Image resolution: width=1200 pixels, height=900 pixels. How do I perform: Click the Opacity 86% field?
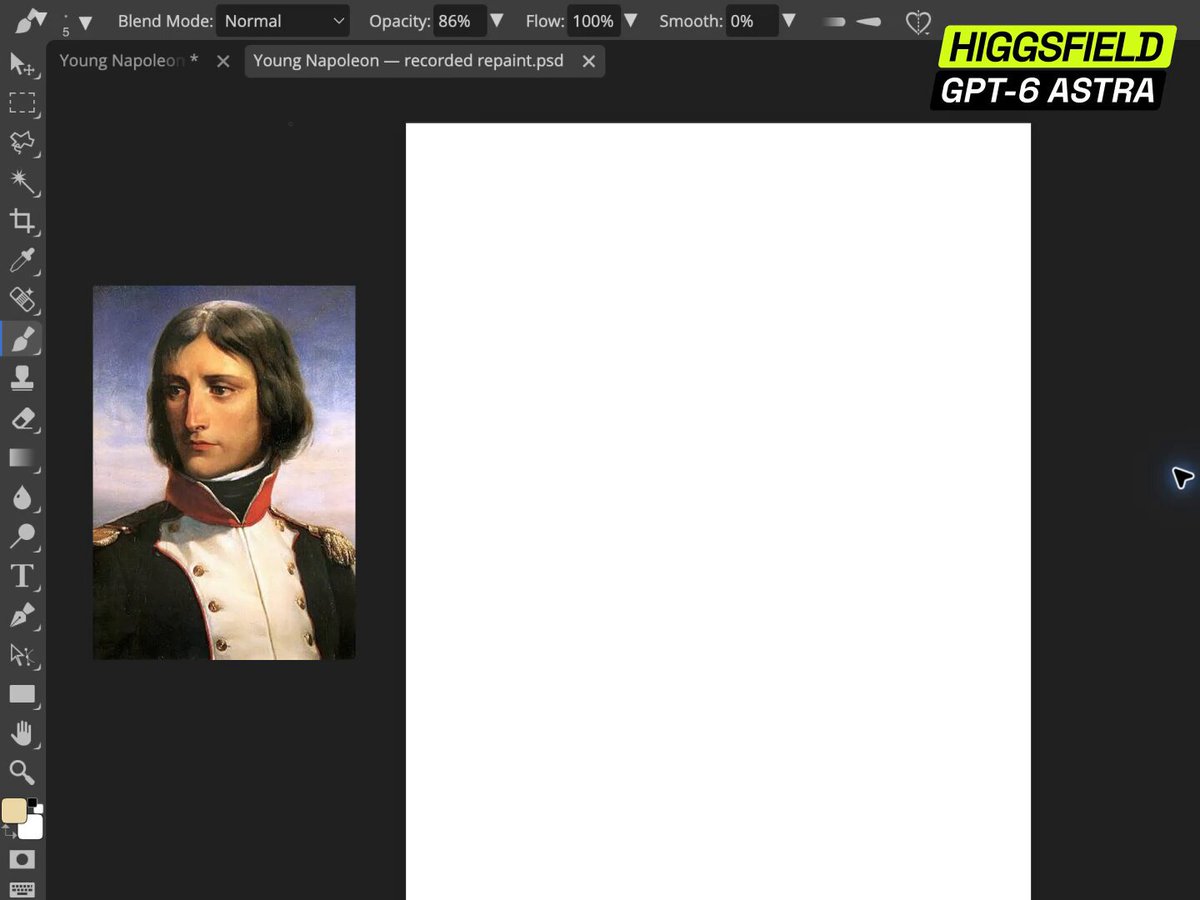tap(460, 21)
